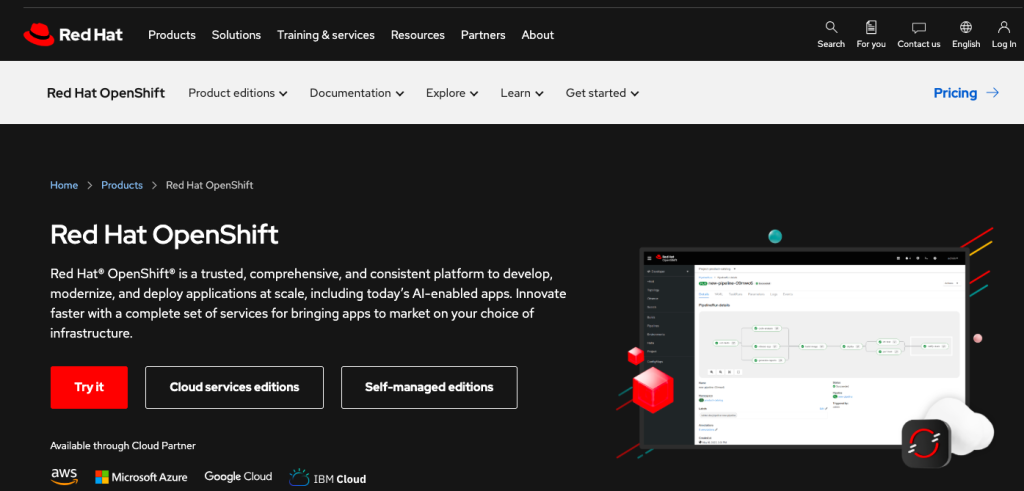Click the Google Cloud logo
The width and height of the screenshot is (1024, 491).
point(238,477)
